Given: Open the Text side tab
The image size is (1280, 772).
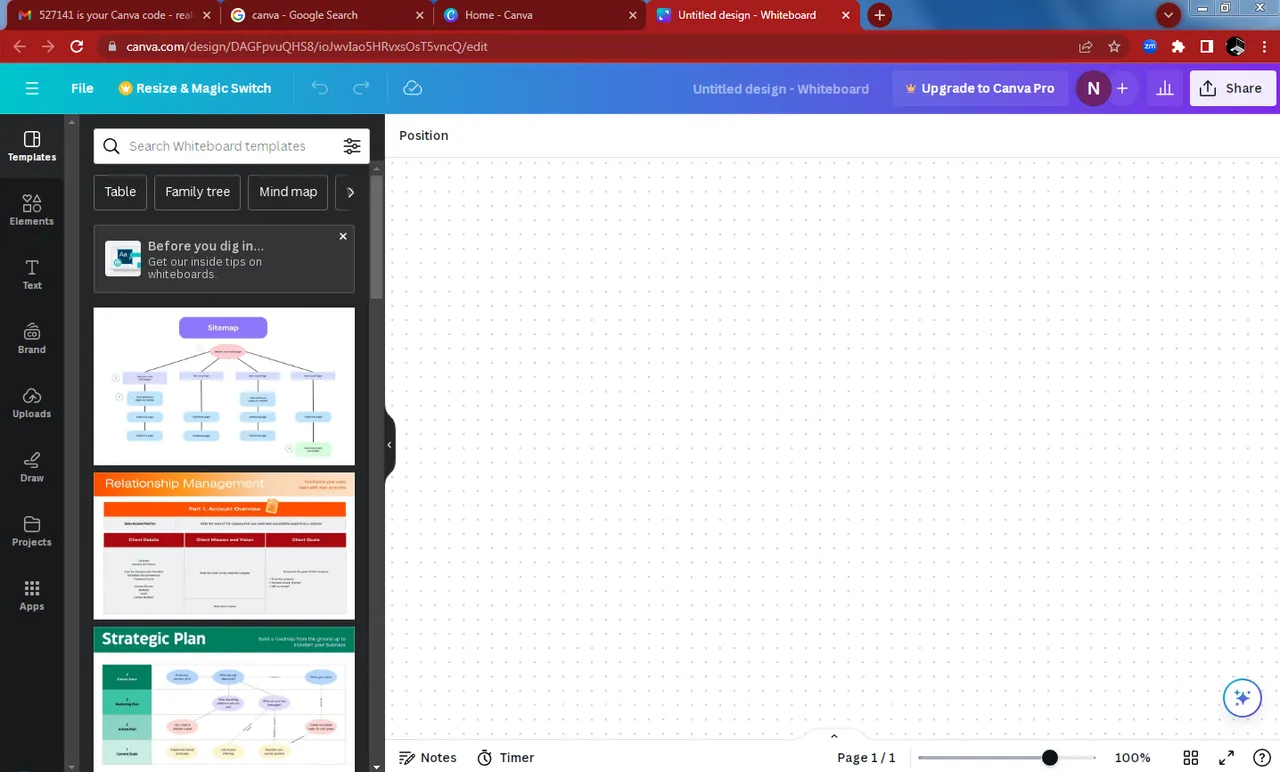Looking at the screenshot, I should pos(32,274).
